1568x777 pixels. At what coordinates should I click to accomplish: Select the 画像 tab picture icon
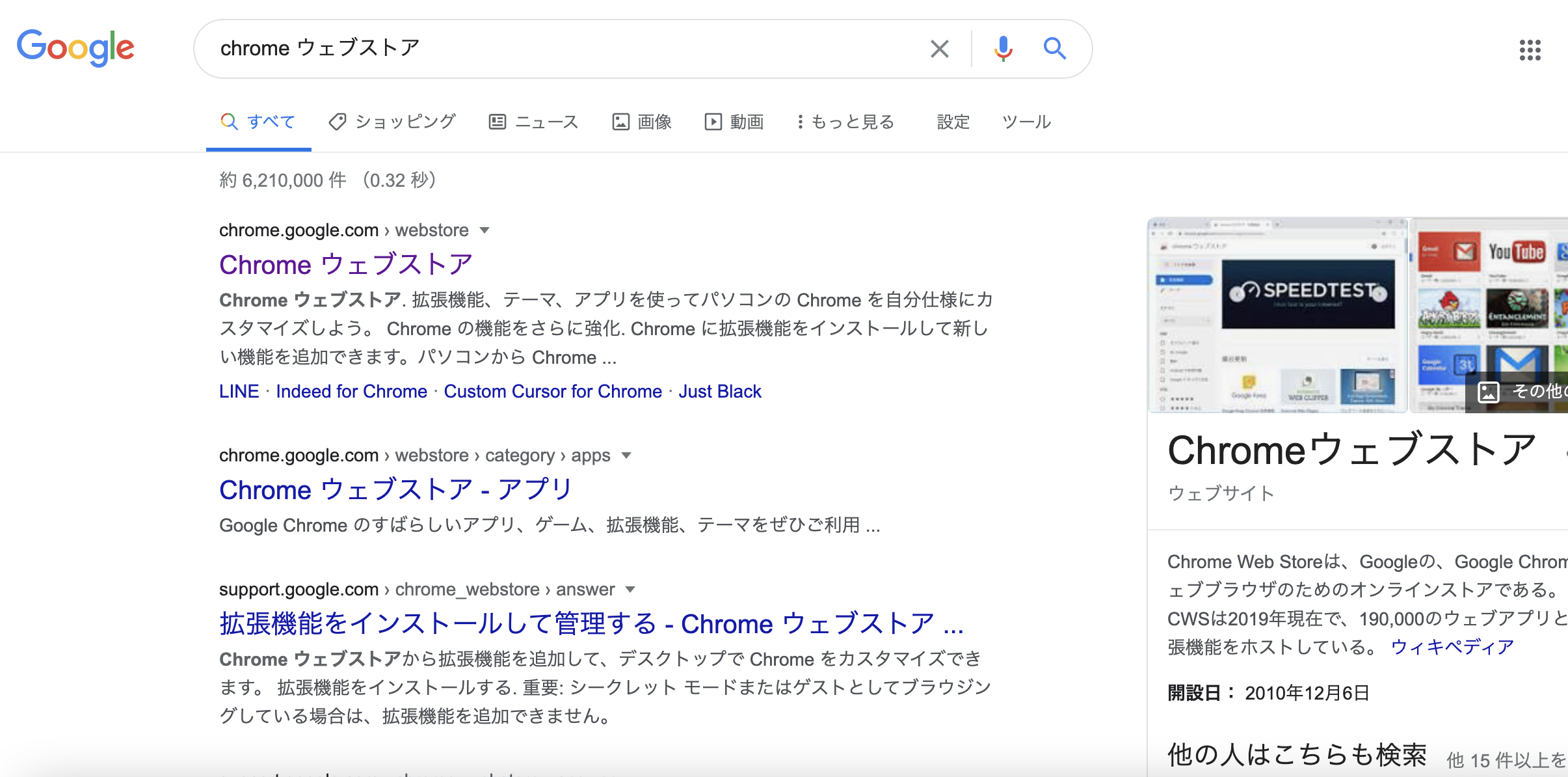pos(622,121)
